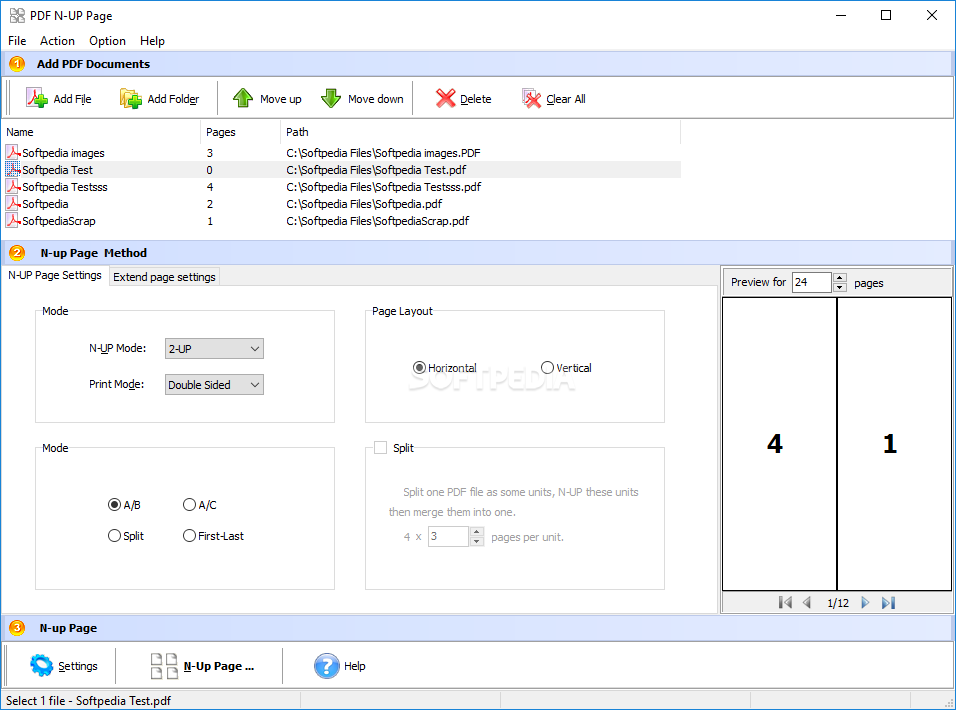This screenshot has height=710, width=956.
Task: Open the File menu
Action: click(x=17, y=41)
